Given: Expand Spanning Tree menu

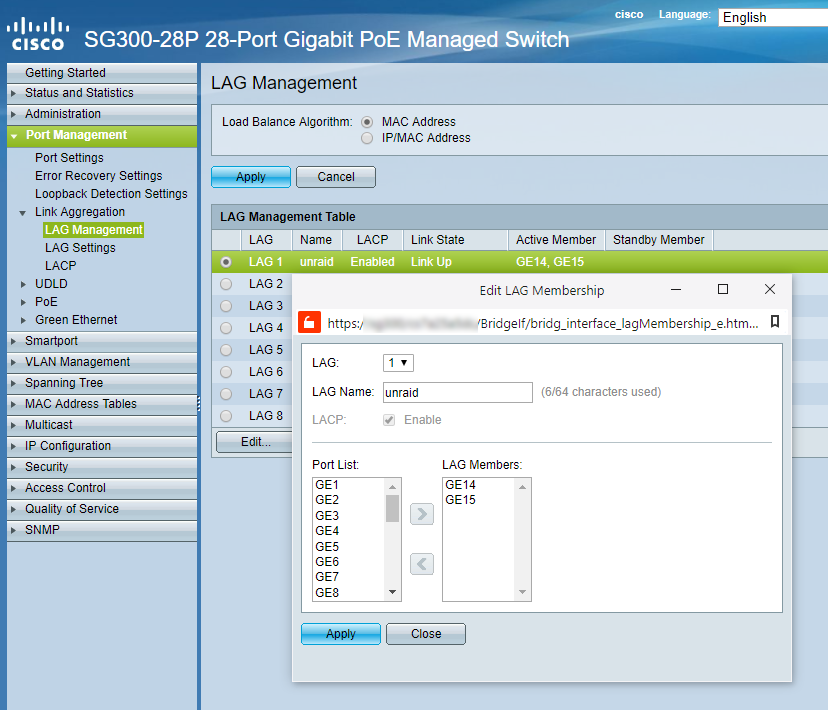Looking at the screenshot, I should click(102, 383).
